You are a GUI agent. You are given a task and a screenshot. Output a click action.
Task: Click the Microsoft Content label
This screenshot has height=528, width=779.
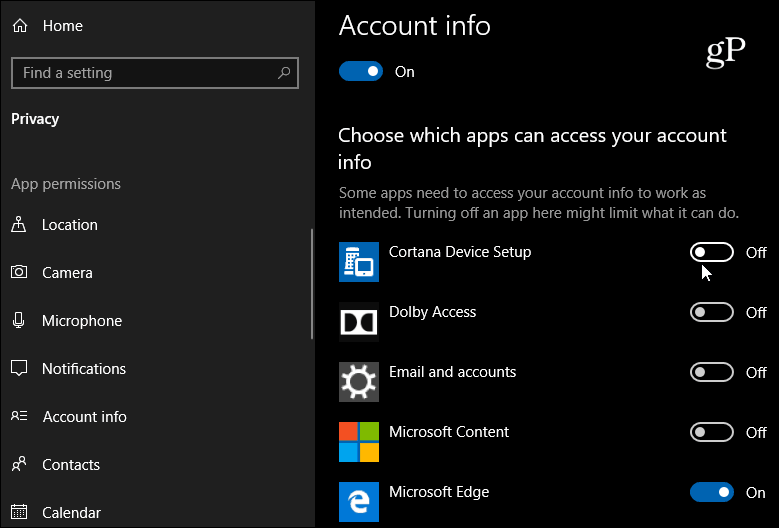449,432
